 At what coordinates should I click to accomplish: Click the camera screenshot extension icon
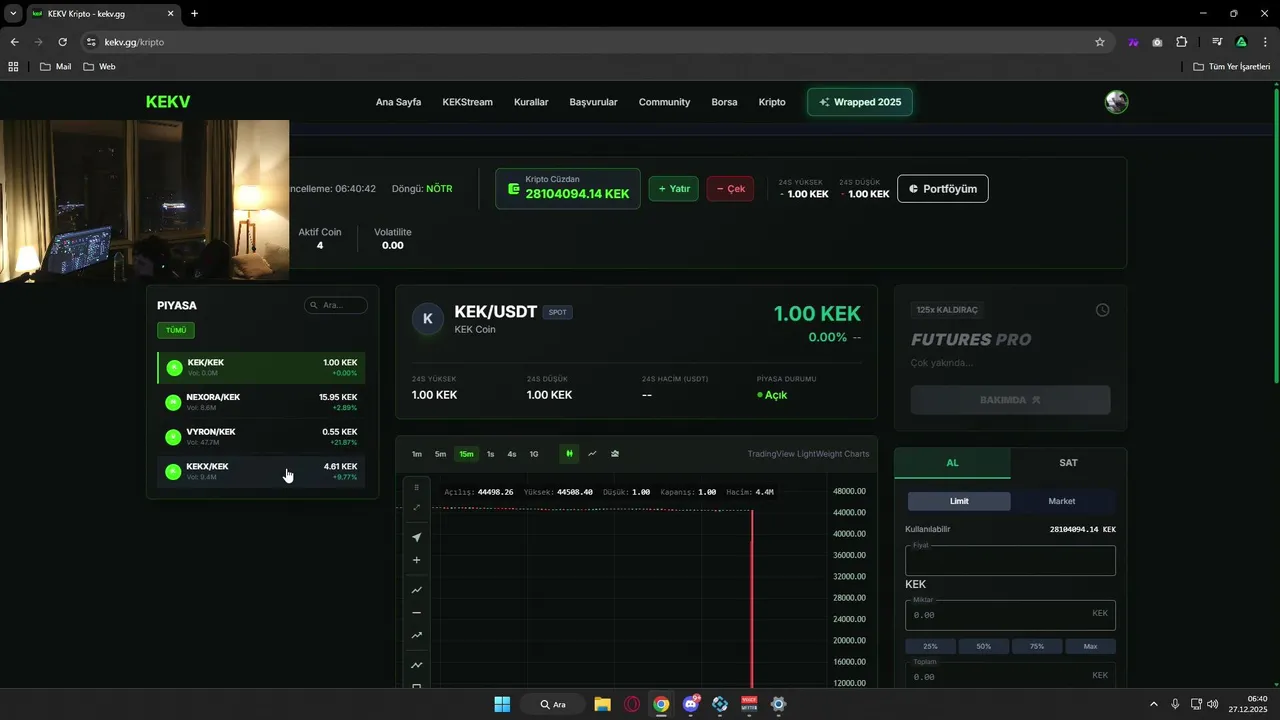pos(1157,42)
